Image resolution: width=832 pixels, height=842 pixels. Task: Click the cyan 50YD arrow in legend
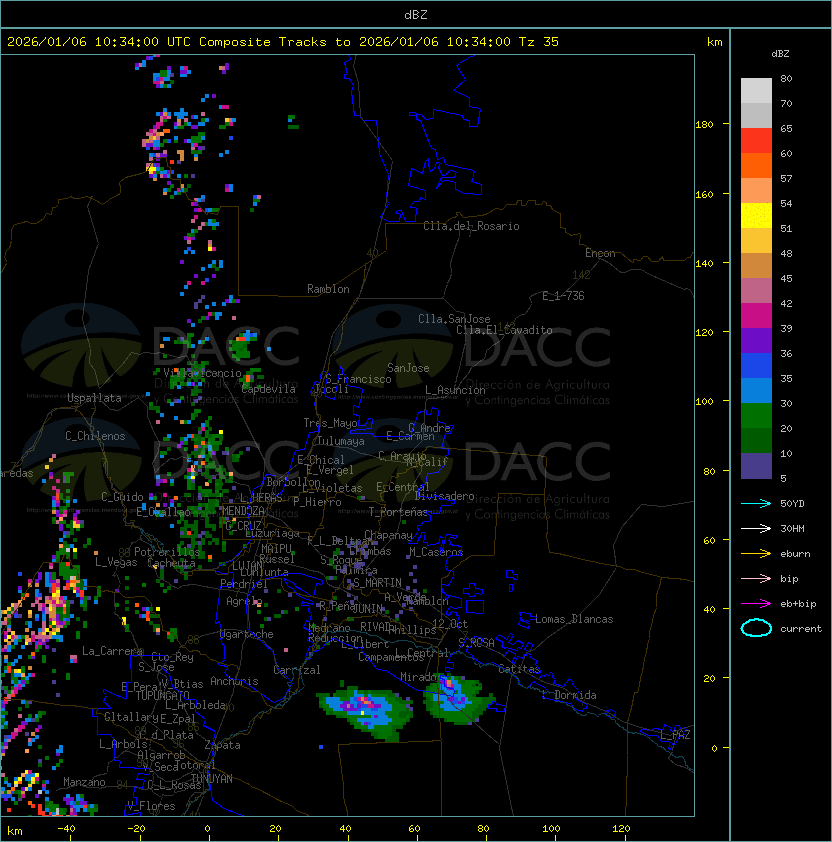pos(756,504)
